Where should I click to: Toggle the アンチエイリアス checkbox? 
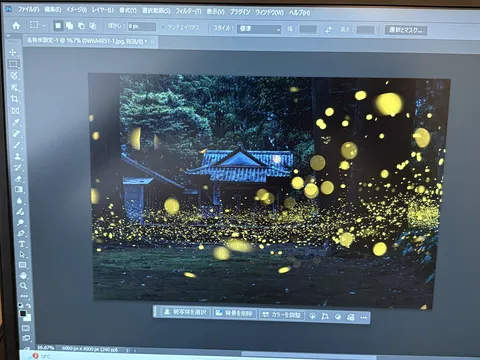click(x=163, y=27)
